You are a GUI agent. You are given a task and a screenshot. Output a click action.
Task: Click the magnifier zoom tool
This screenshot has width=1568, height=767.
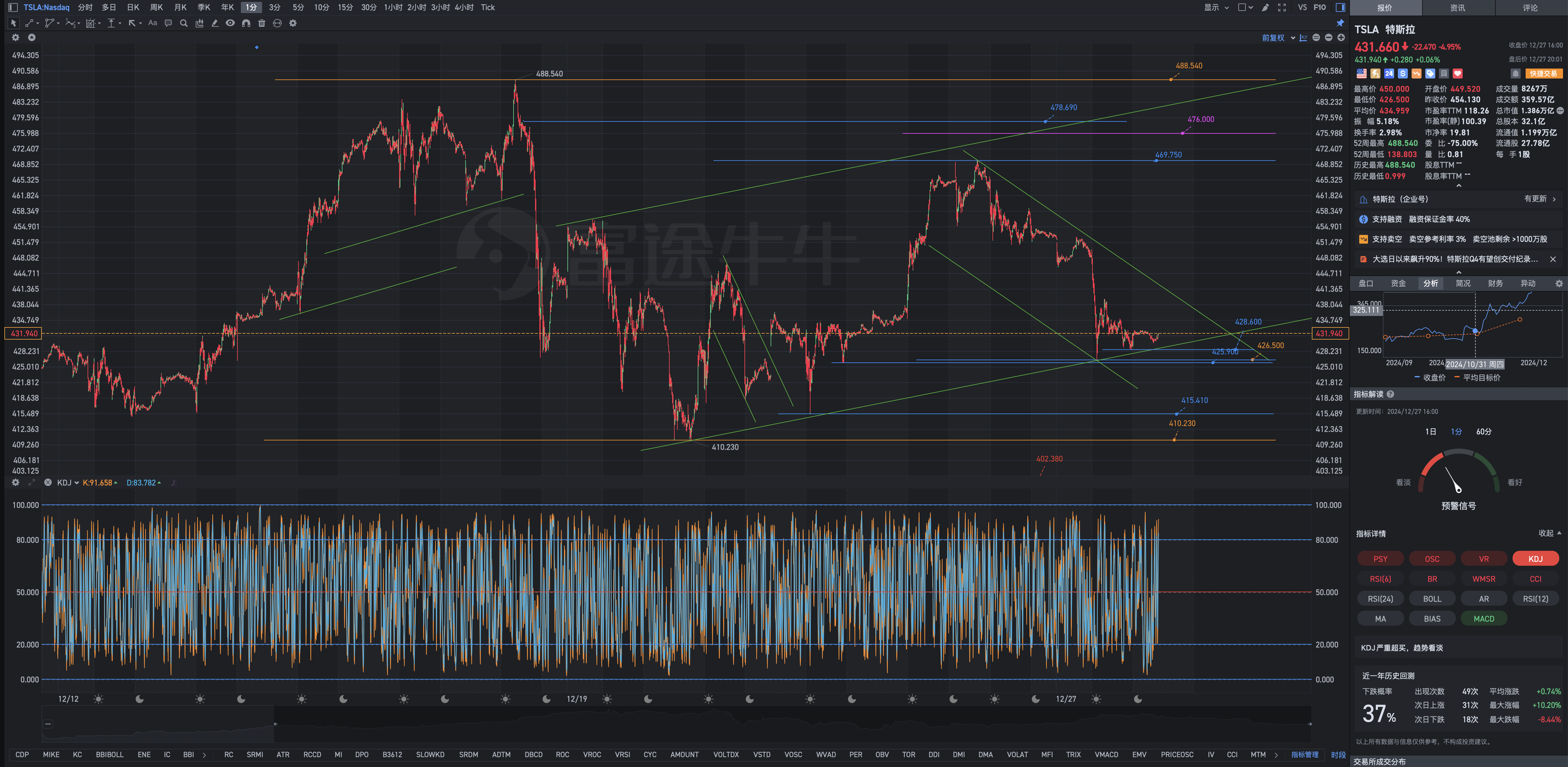point(183,23)
